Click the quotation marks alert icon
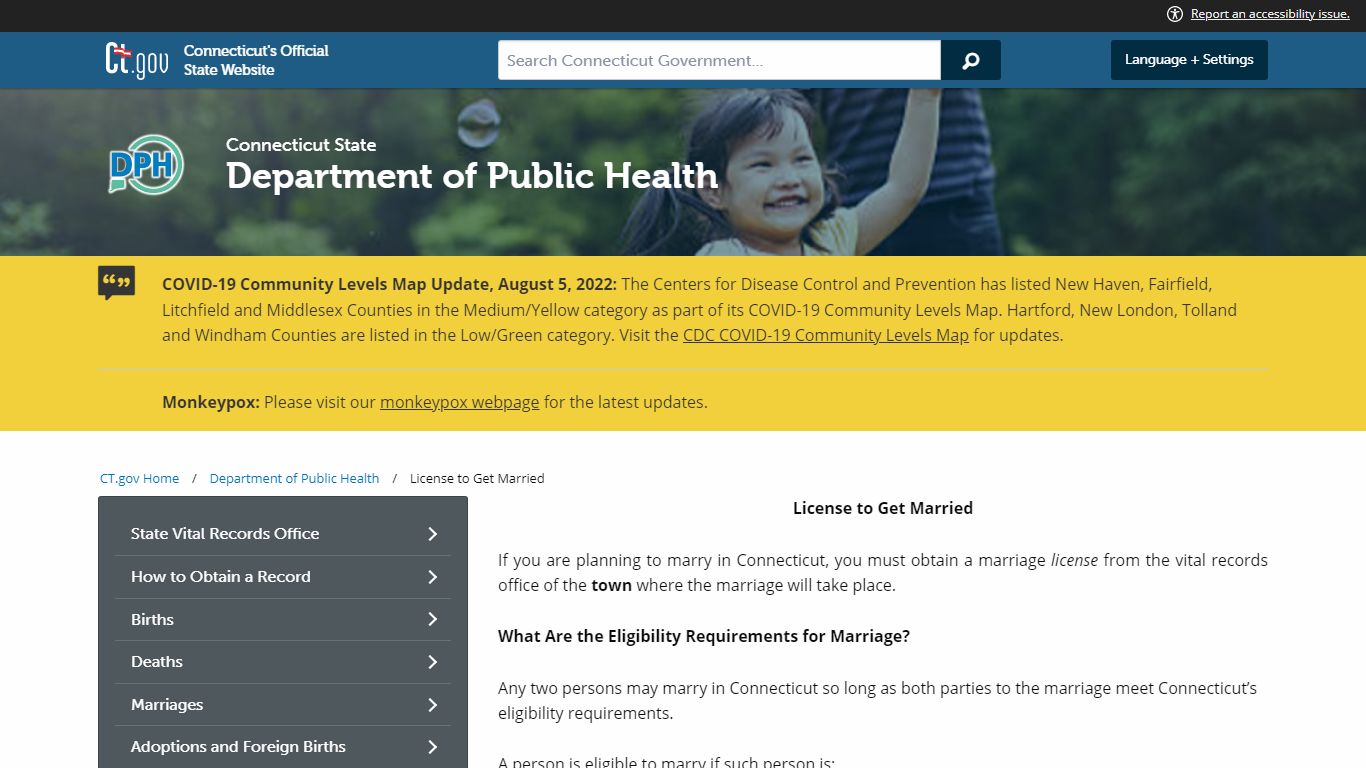The image size is (1366, 768). point(117,283)
